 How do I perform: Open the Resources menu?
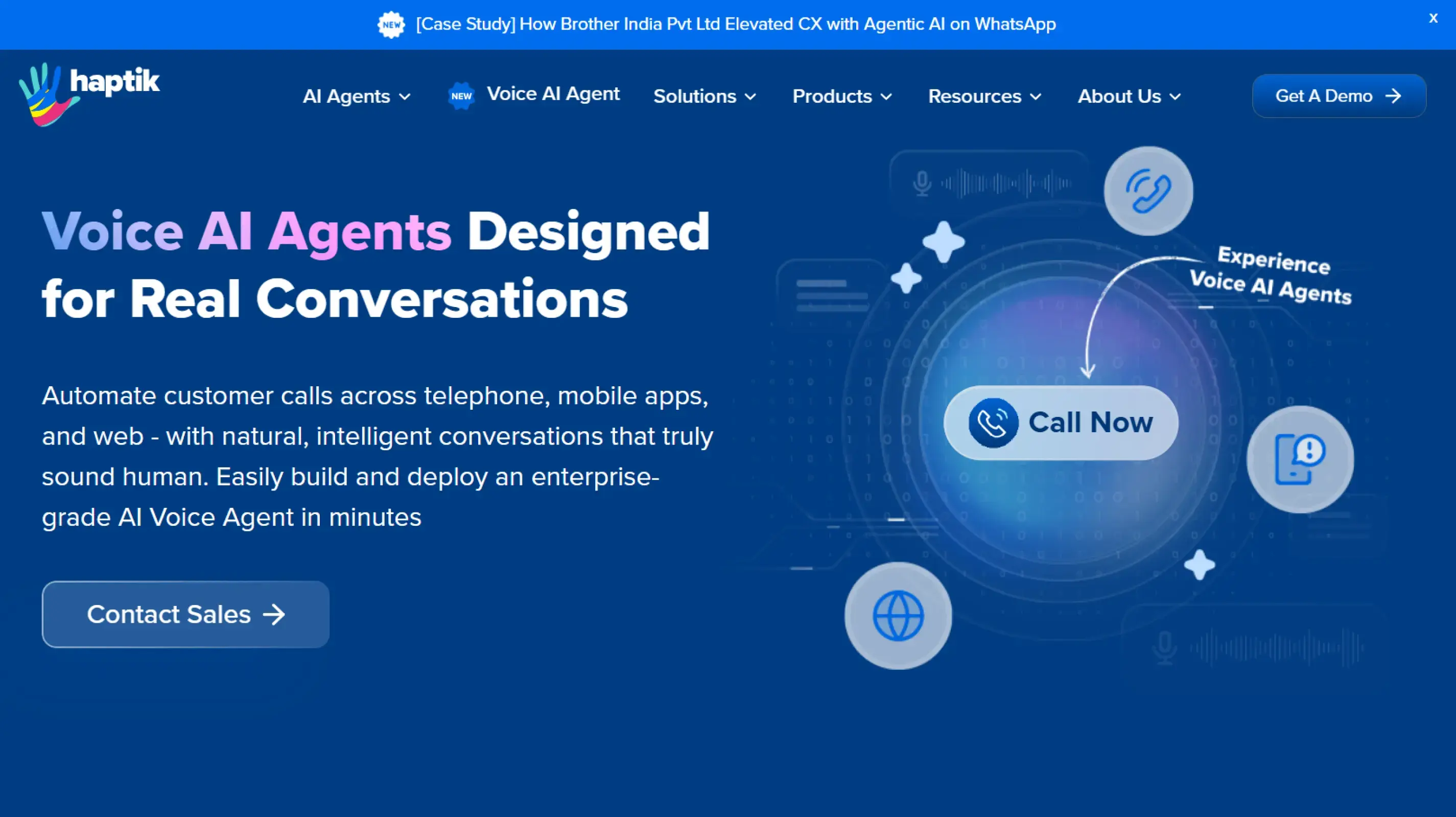point(984,96)
